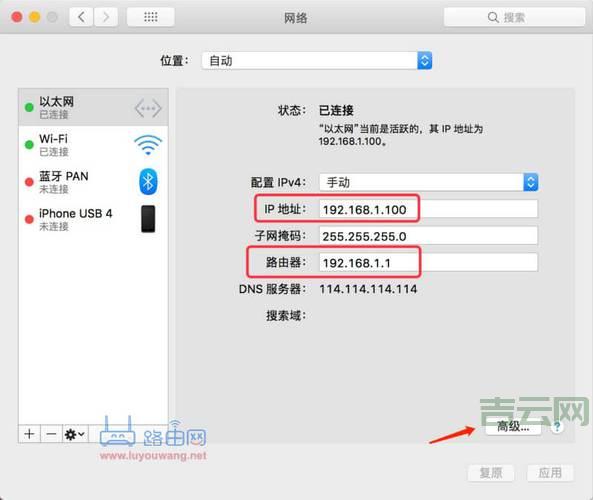Add a network service with plus button
593x500 pixels.
pyautogui.click(x=29, y=433)
